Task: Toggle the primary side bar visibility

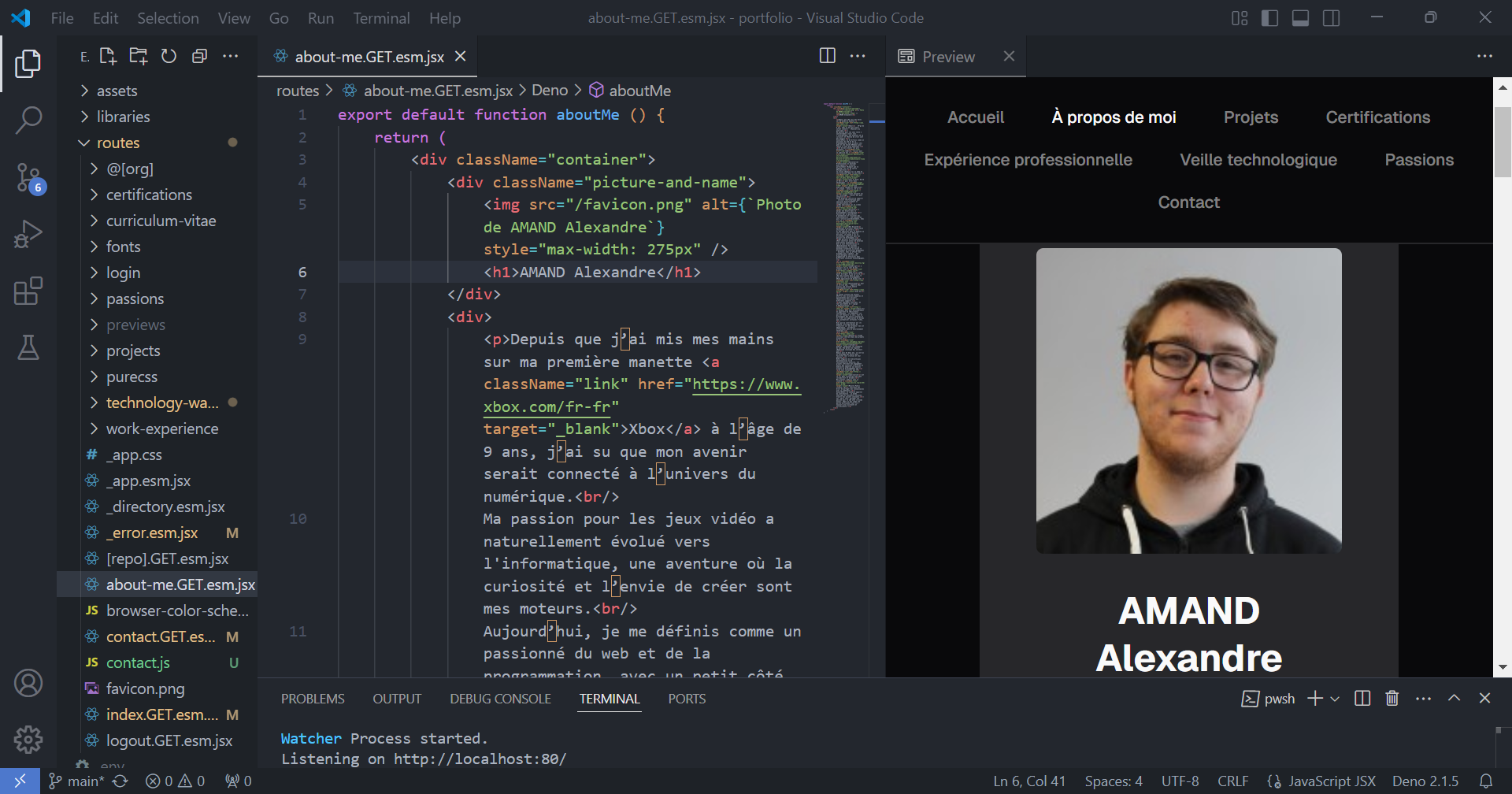Action: click(x=1269, y=18)
